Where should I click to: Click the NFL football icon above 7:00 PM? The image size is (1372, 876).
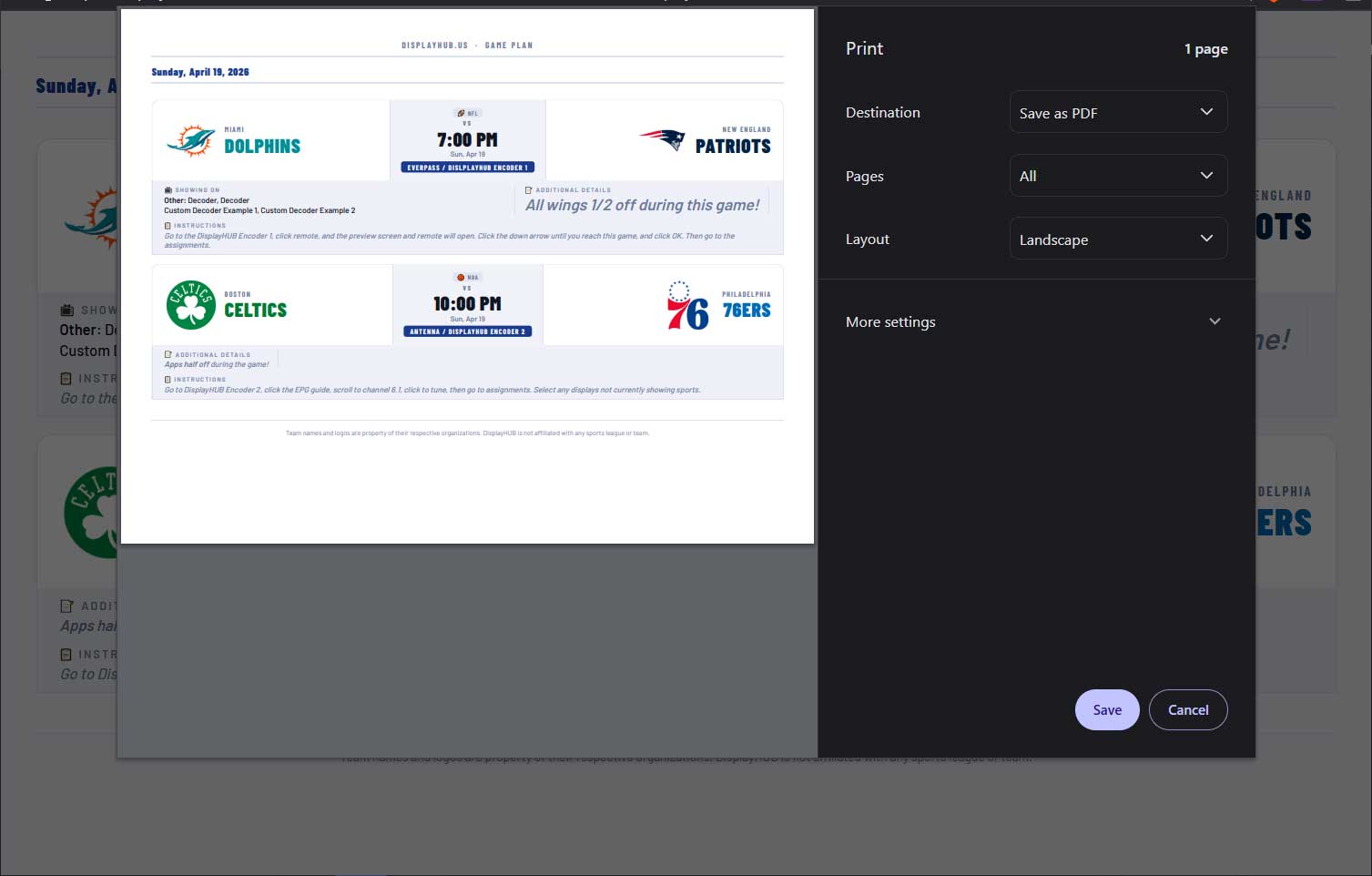(461, 114)
